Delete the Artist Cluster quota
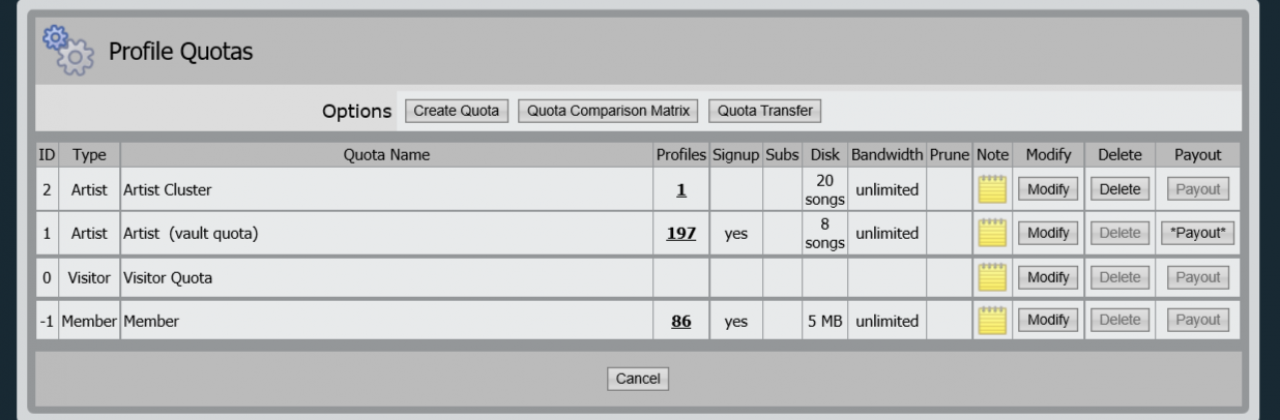The height and width of the screenshot is (420, 1280). pos(1119,189)
